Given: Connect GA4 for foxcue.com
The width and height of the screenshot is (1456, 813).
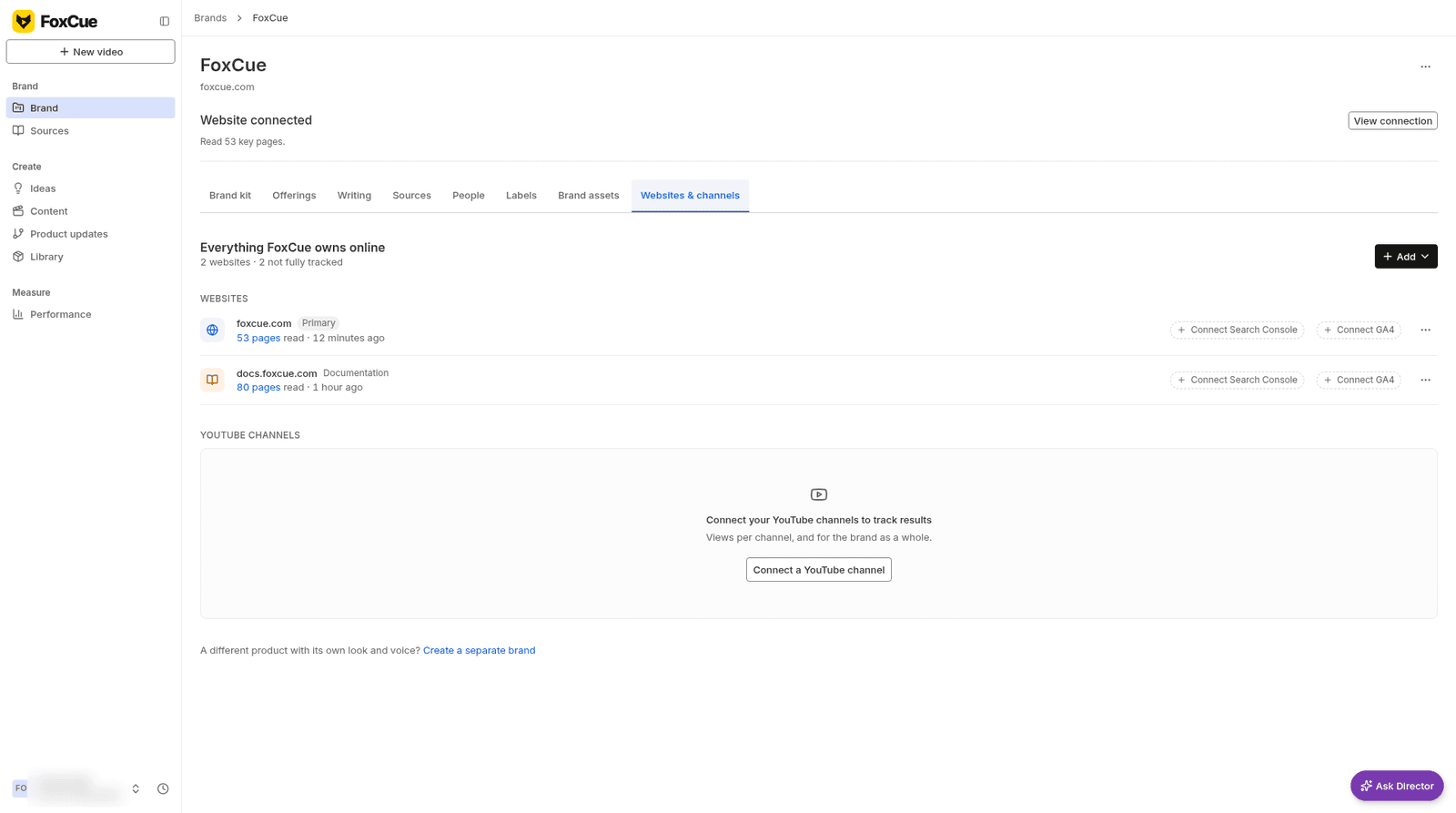Looking at the screenshot, I should [1359, 330].
